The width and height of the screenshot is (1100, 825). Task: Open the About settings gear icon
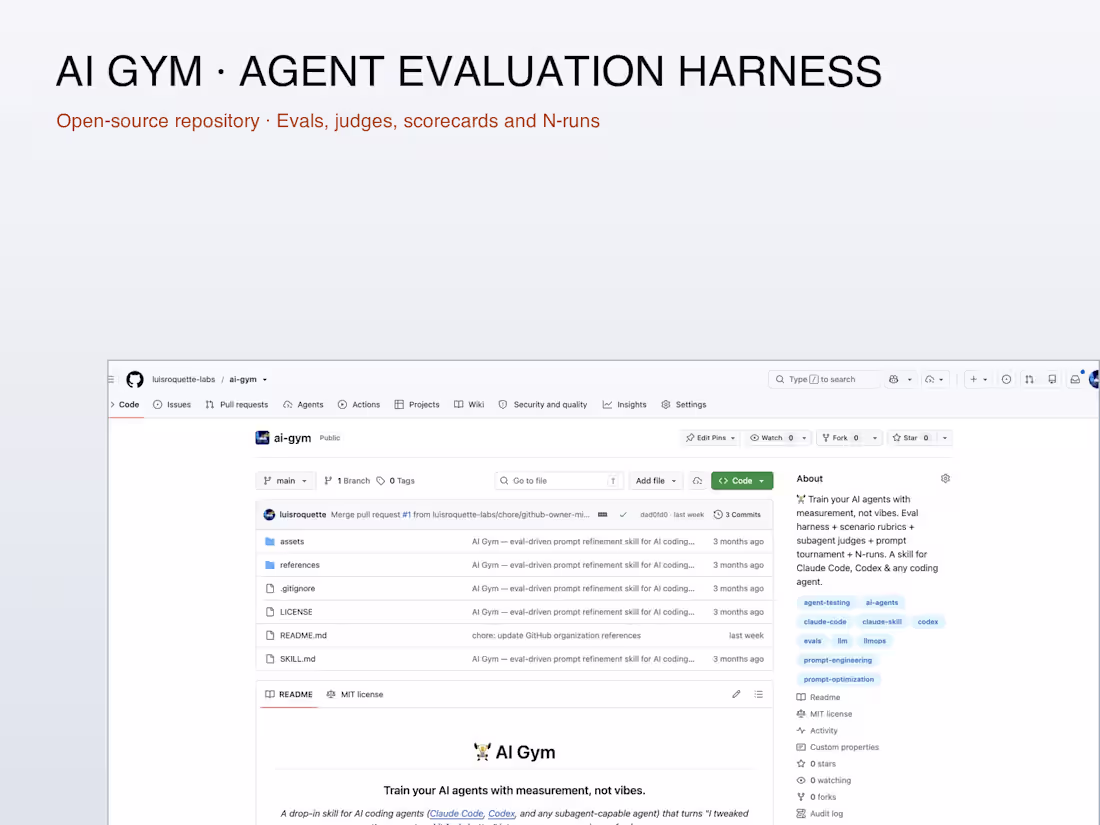[x=945, y=478]
